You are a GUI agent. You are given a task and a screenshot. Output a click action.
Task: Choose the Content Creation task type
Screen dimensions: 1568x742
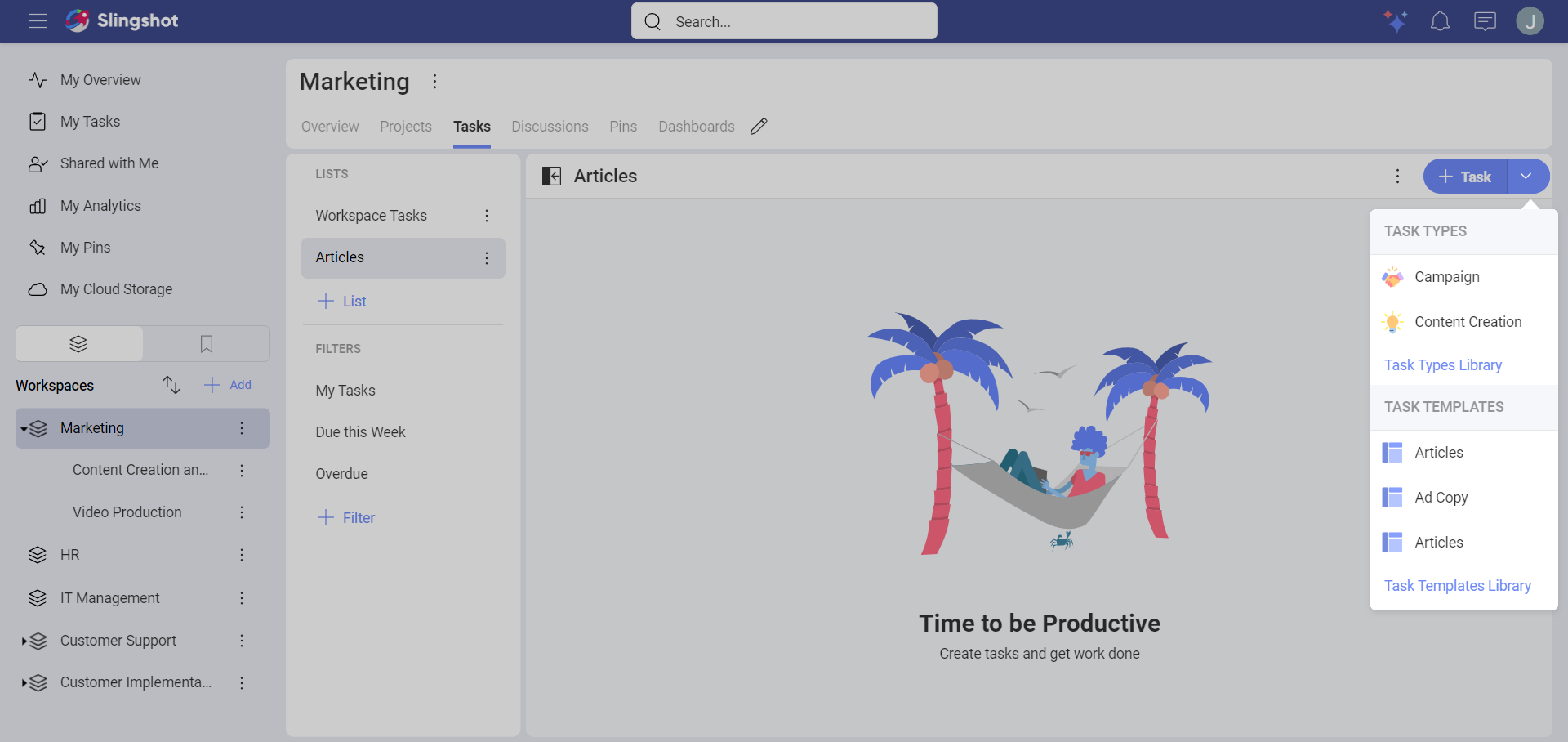point(1463,322)
